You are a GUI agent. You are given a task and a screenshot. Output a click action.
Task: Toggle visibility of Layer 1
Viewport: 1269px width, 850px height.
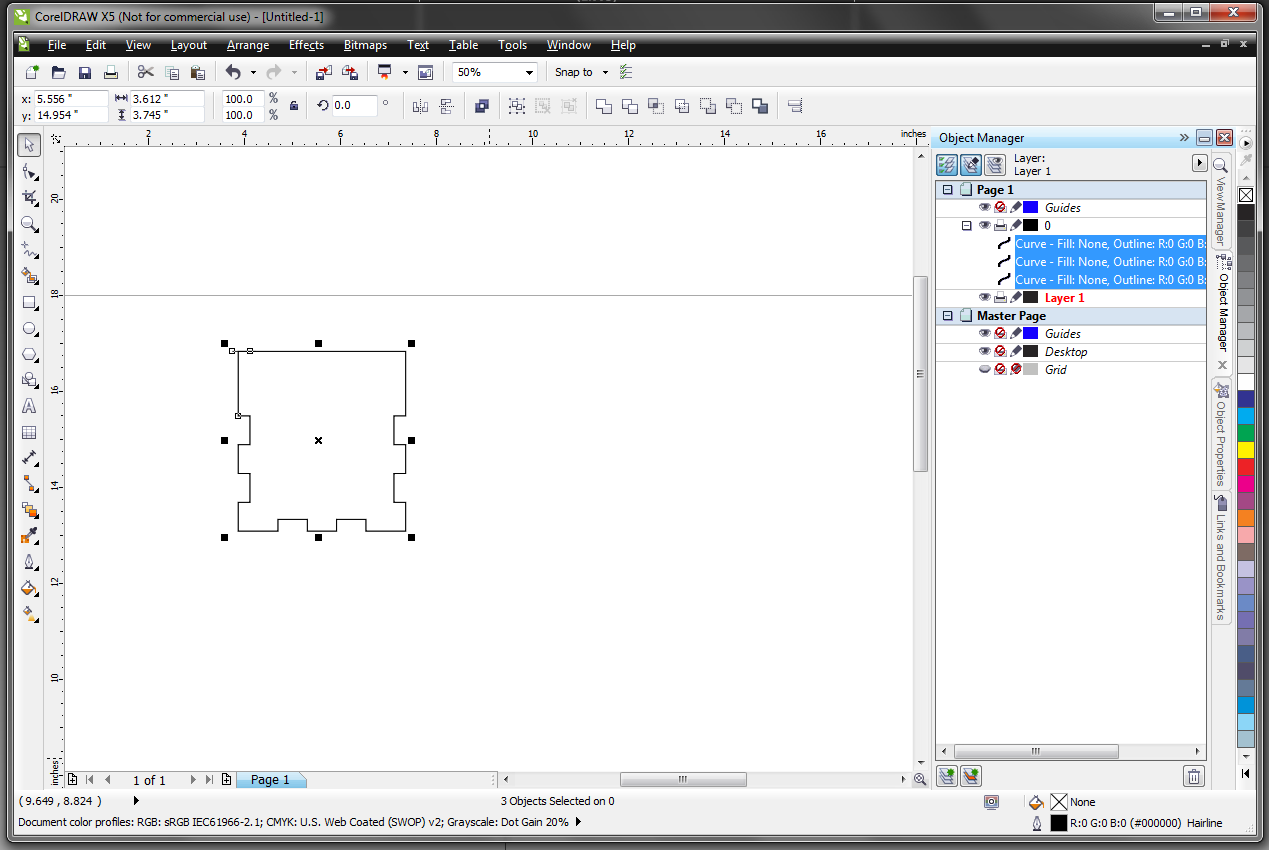click(984, 297)
